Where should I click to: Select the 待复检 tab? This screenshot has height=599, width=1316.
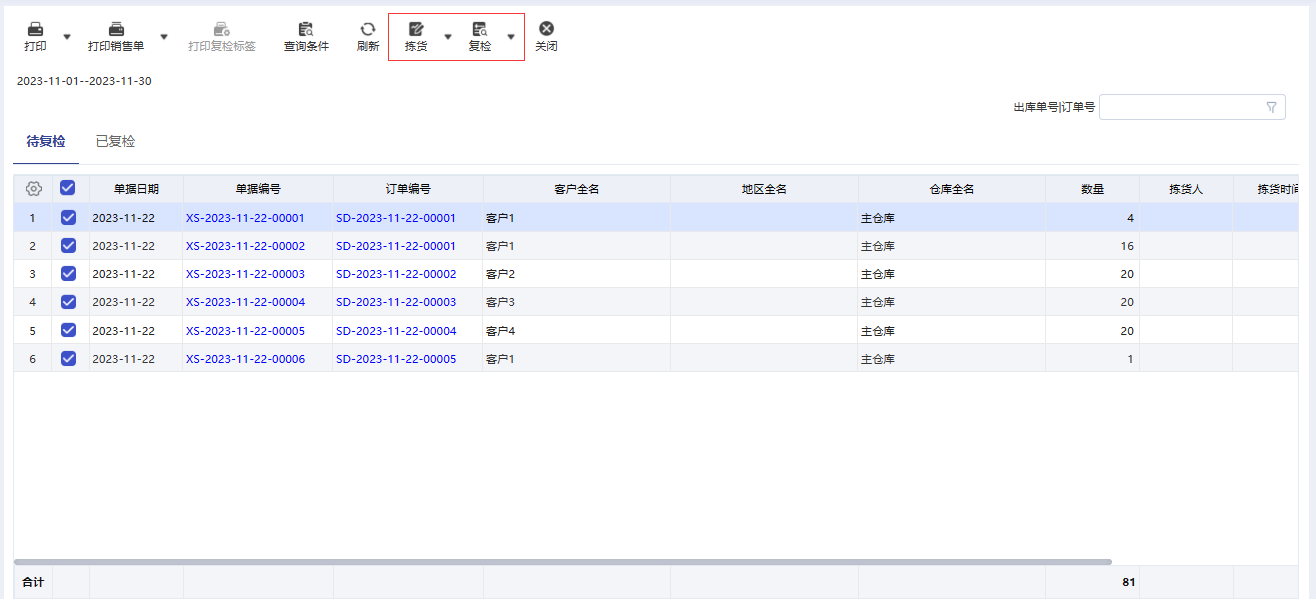[x=46, y=142]
